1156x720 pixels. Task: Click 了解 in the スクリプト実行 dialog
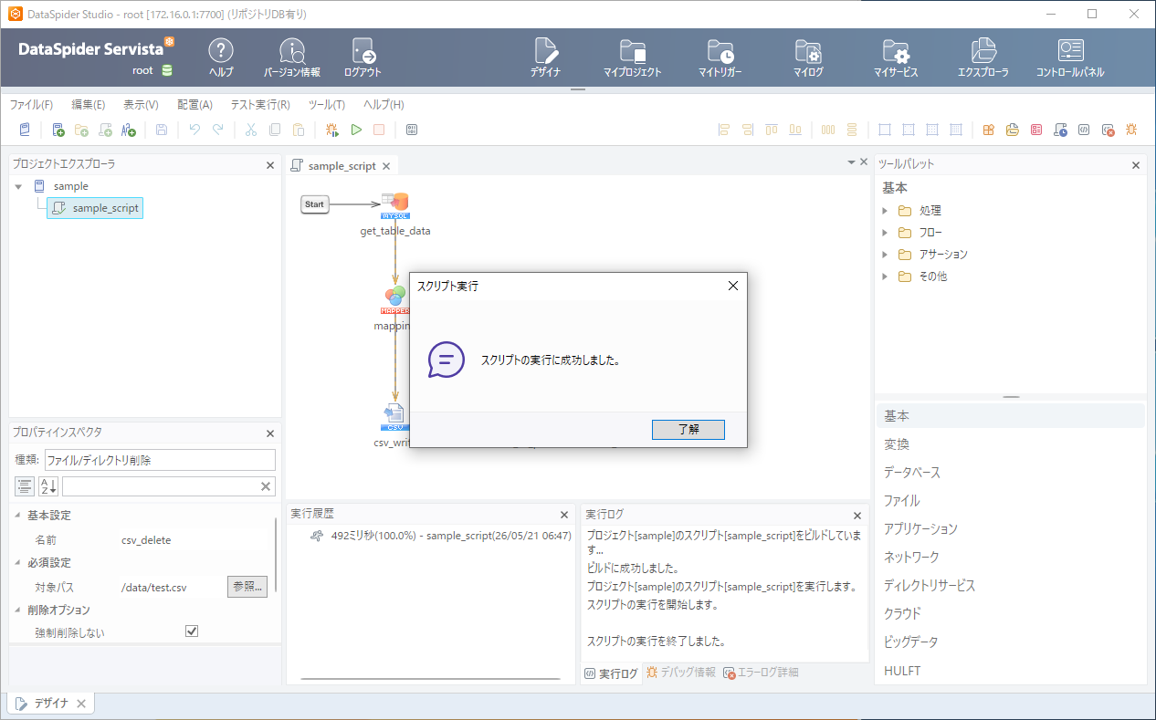(688, 429)
